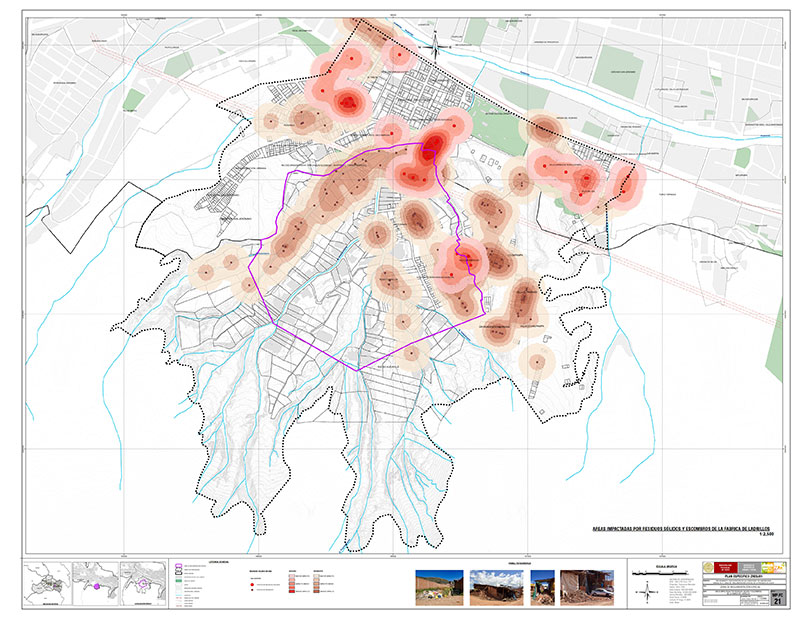Click the large red dot legend symbol
The image size is (800, 620).
click(252, 585)
